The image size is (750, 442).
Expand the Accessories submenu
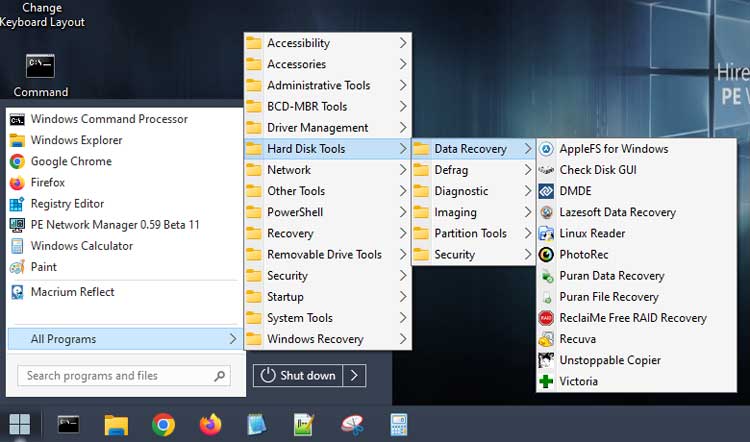[x=328, y=64]
